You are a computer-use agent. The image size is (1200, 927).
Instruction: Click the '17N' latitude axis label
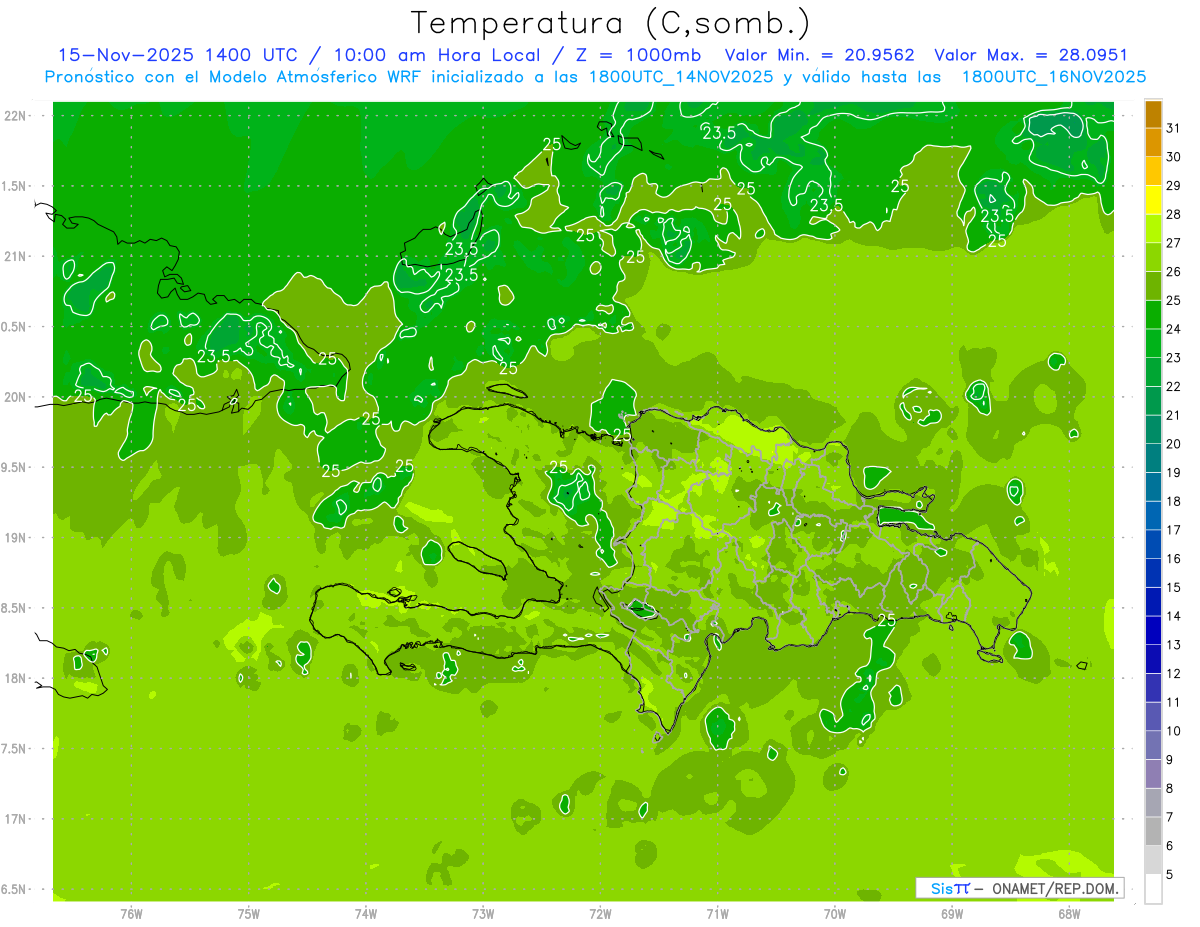pos(15,820)
